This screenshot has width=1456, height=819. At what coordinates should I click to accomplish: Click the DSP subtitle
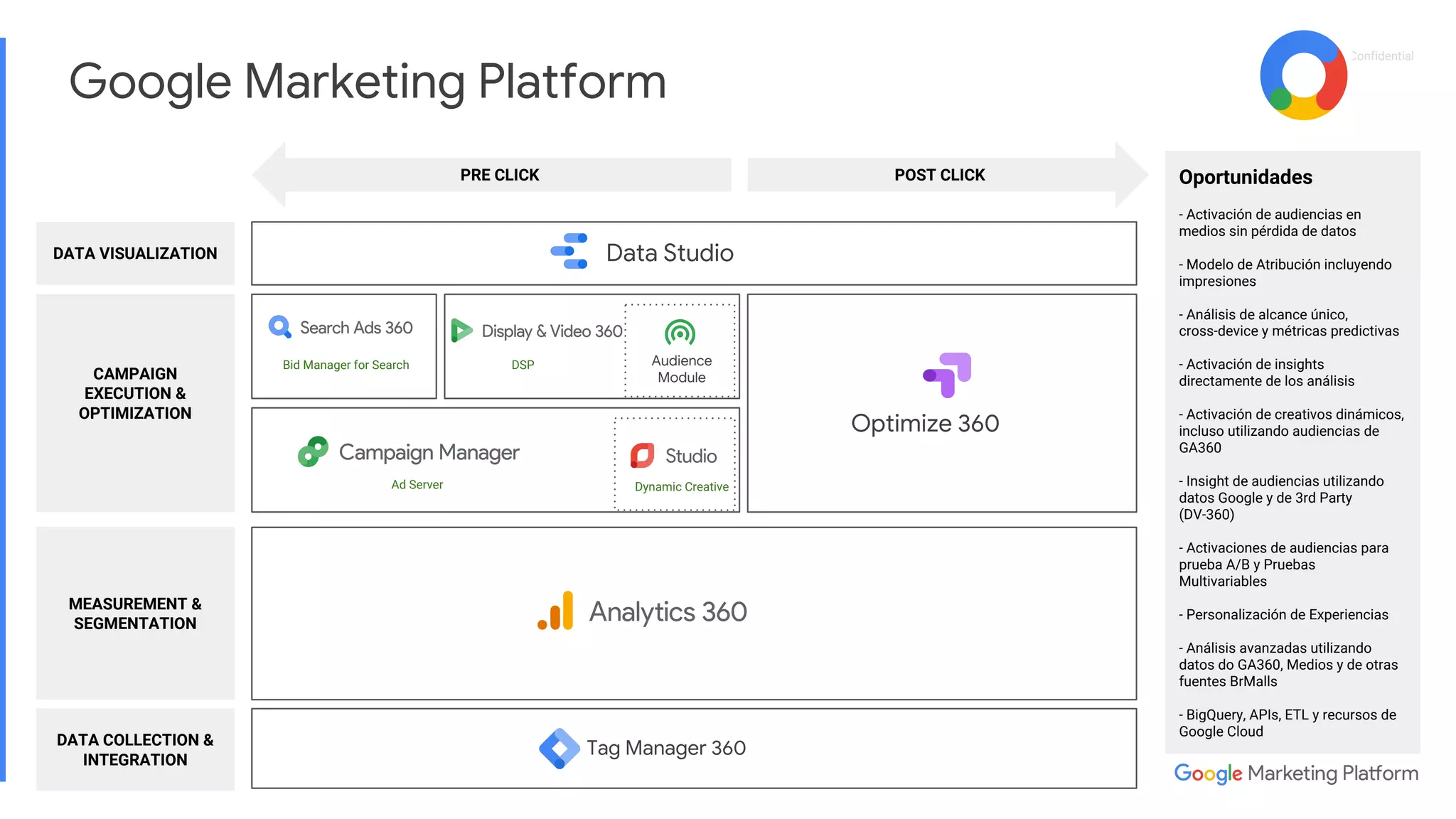tap(523, 365)
